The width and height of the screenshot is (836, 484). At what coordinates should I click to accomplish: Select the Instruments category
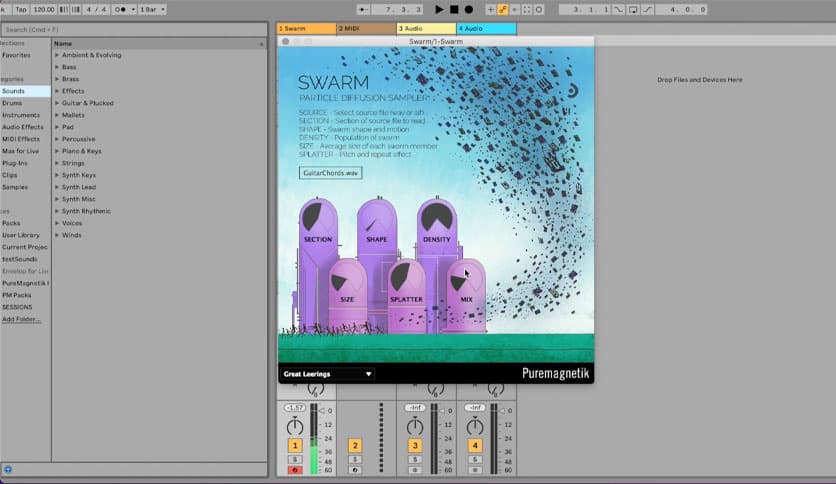(x=21, y=115)
